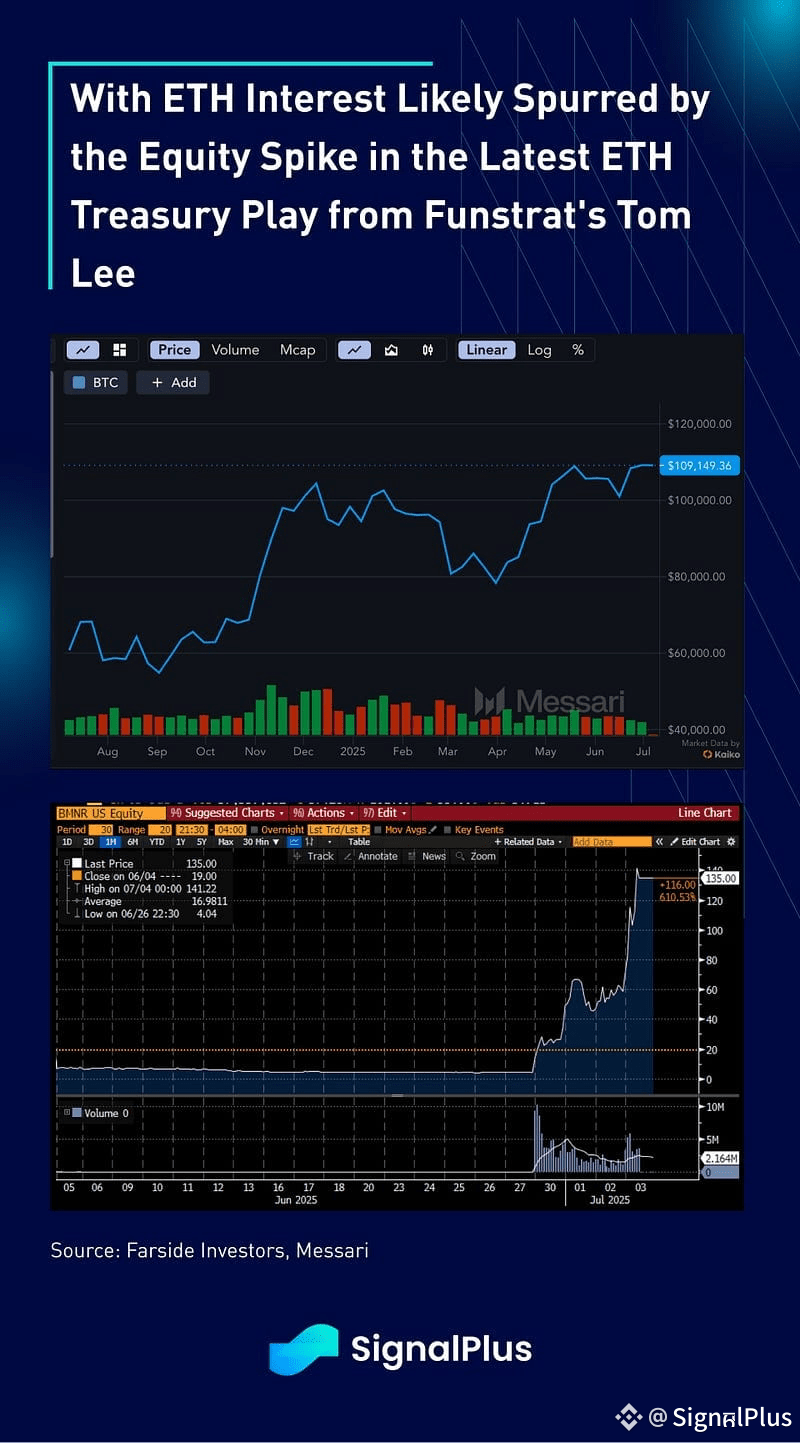This screenshot has height=1443, width=800.
Task: Toggle the Mcap metric
Action: tap(297, 350)
